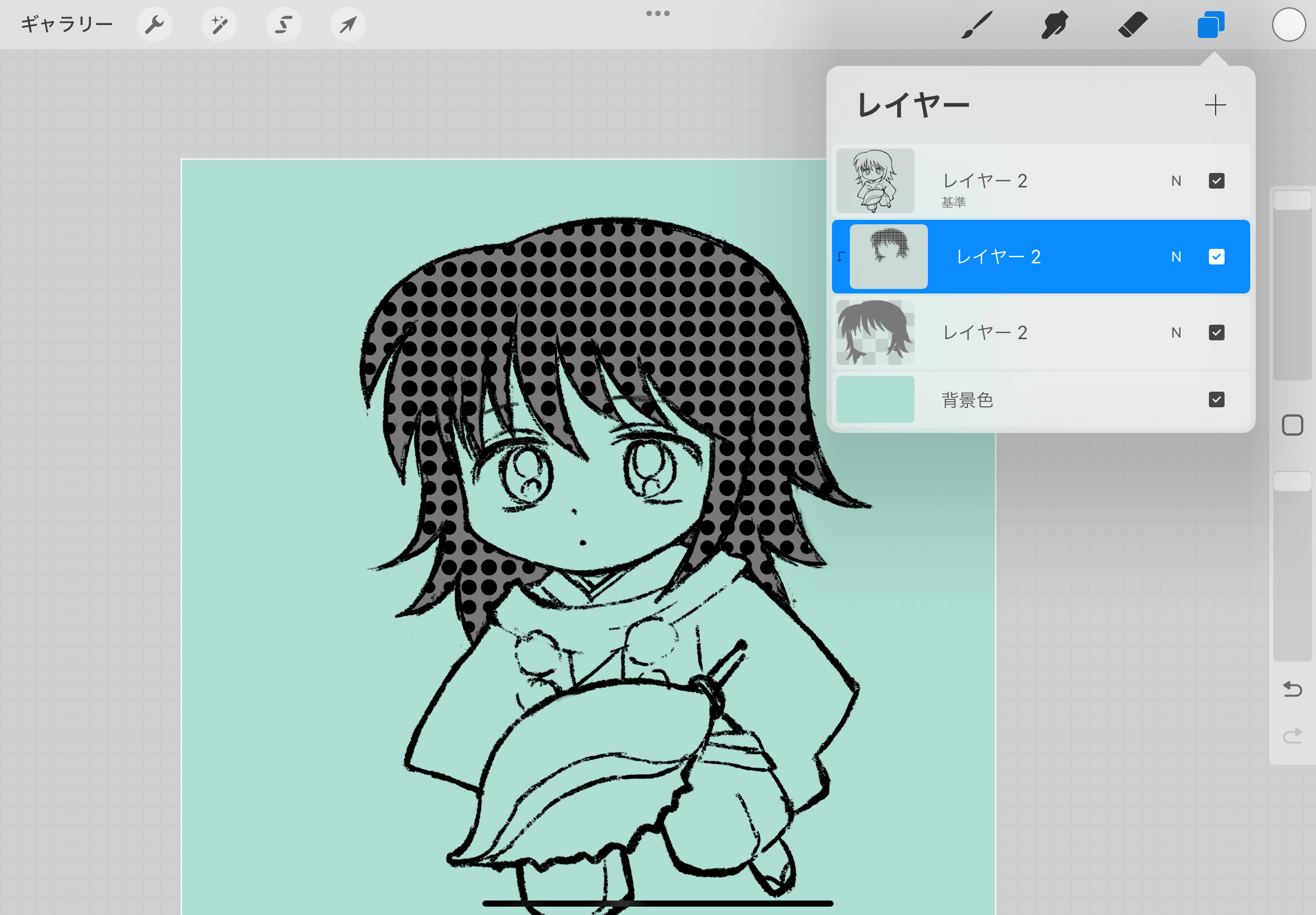Viewport: 1316px width, 915px height.
Task: Open the Actions wrench menu
Action: click(x=154, y=25)
